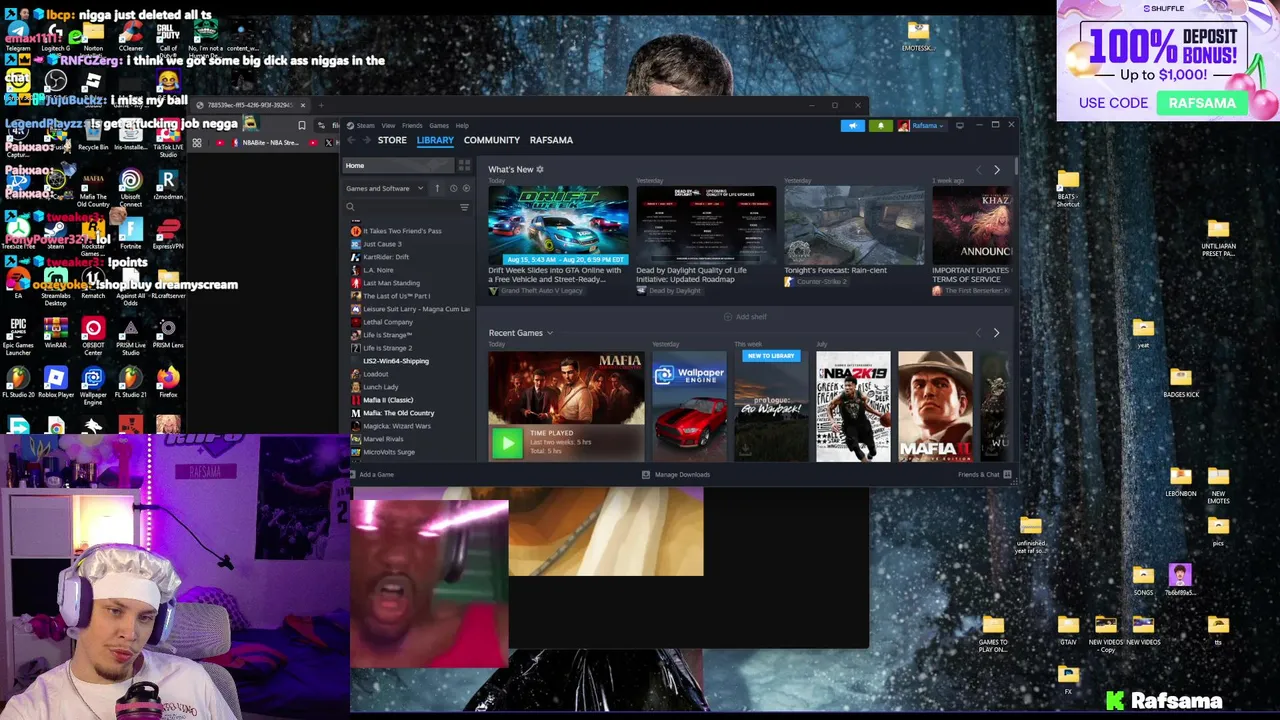The image size is (1280, 720).
Task: Show next Recent Games arrow
Action: [x=996, y=333]
